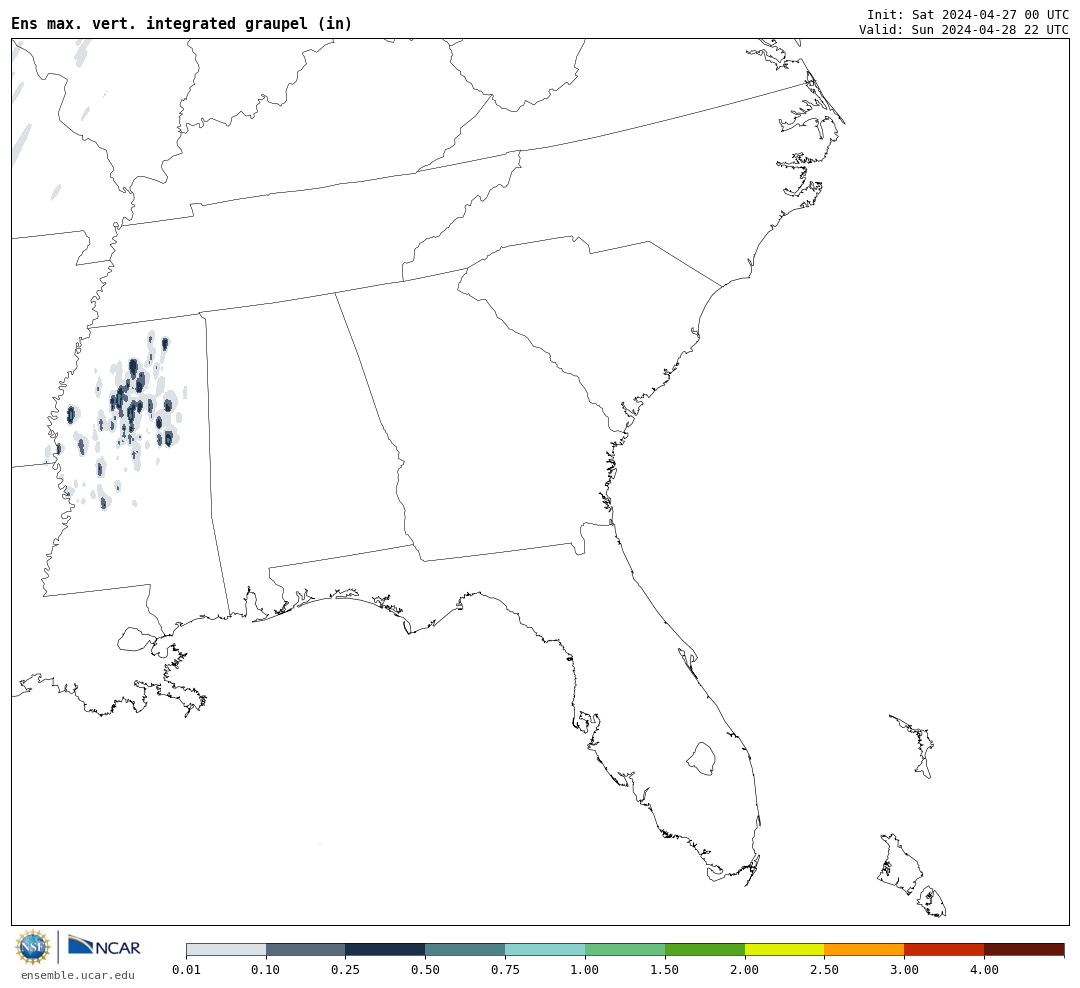The height and width of the screenshot is (988, 1080).
Task: Click the NSF logo icon
Action: click(x=32, y=947)
